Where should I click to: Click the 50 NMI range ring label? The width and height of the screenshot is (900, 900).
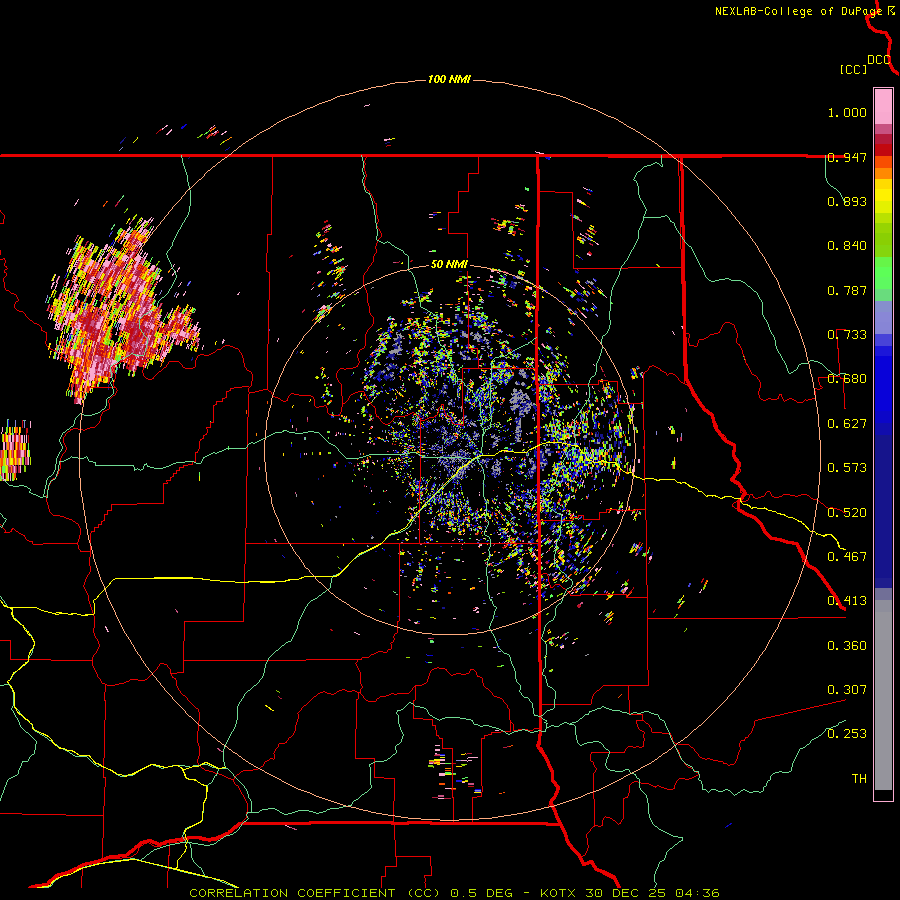coord(449,265)
